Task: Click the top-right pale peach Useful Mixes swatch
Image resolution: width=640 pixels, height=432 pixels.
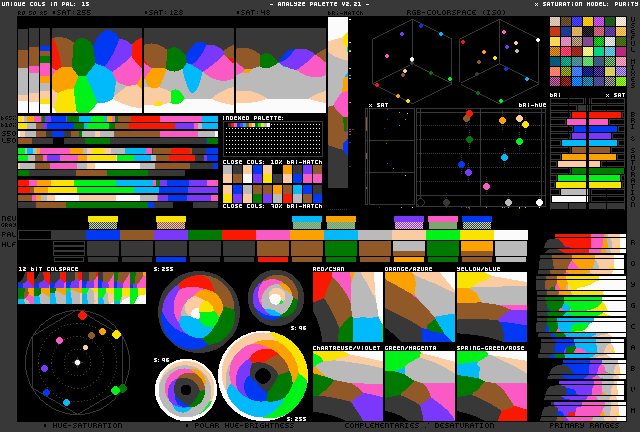Action: coord(621,22)
